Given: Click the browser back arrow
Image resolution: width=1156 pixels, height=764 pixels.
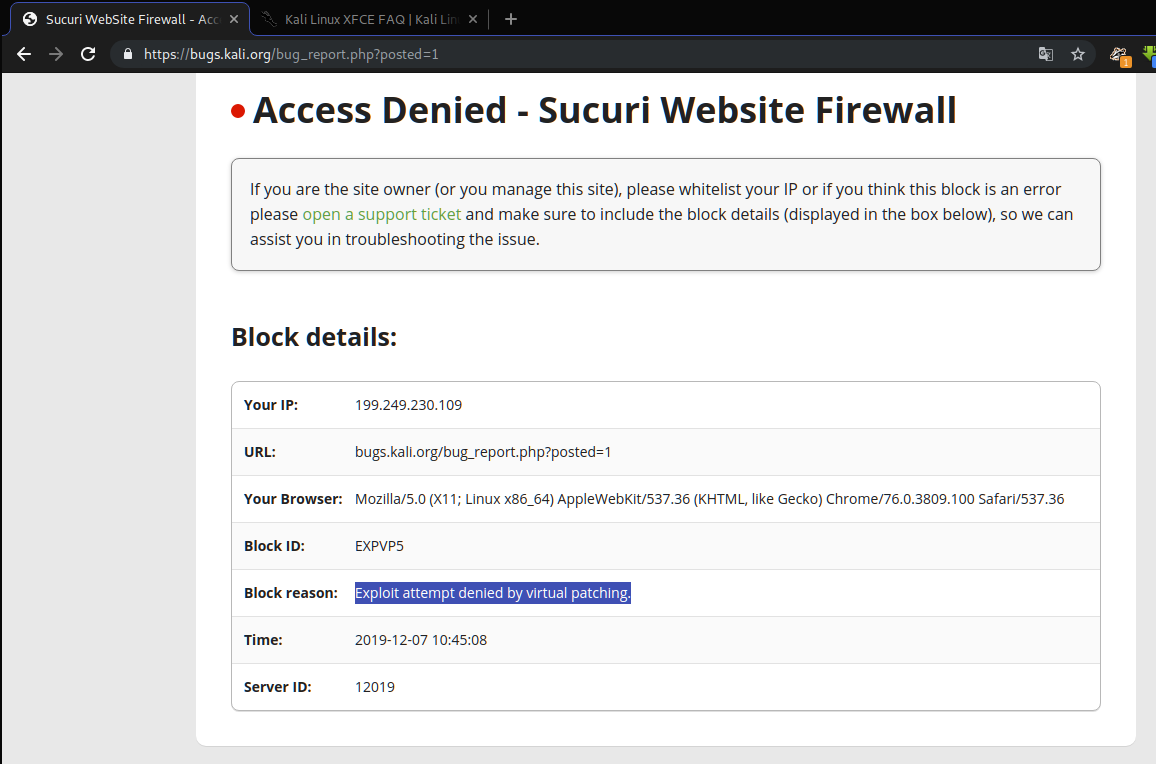Looking at the screenshot, I should [x=24, y=54].
